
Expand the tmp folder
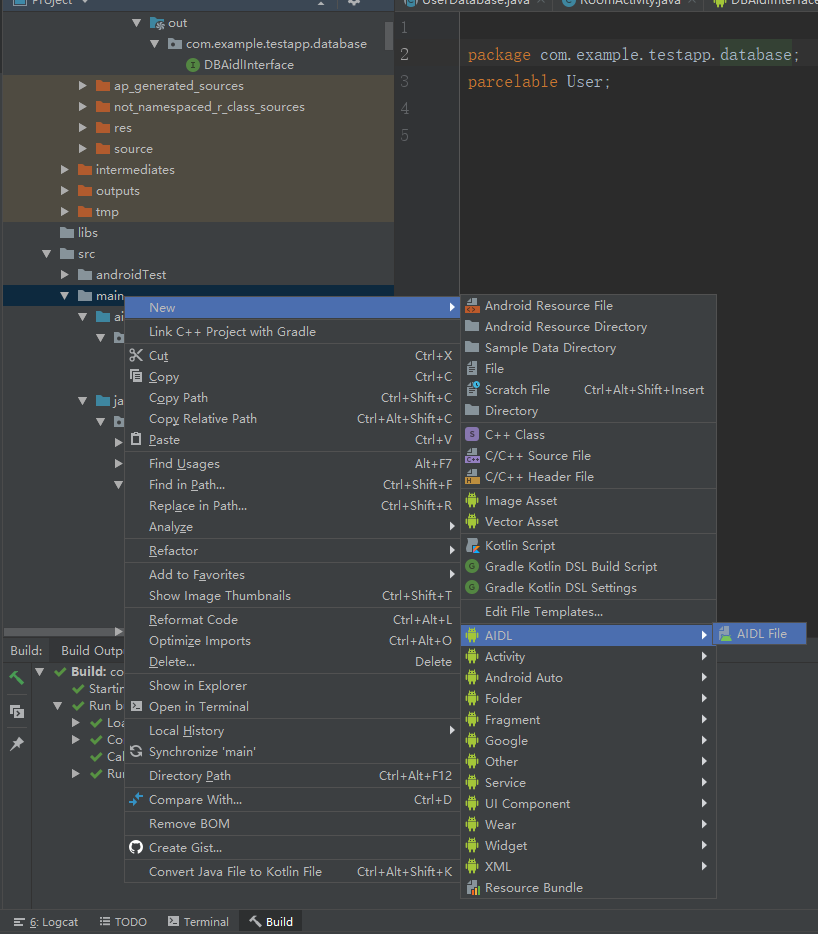coord(65,211)
